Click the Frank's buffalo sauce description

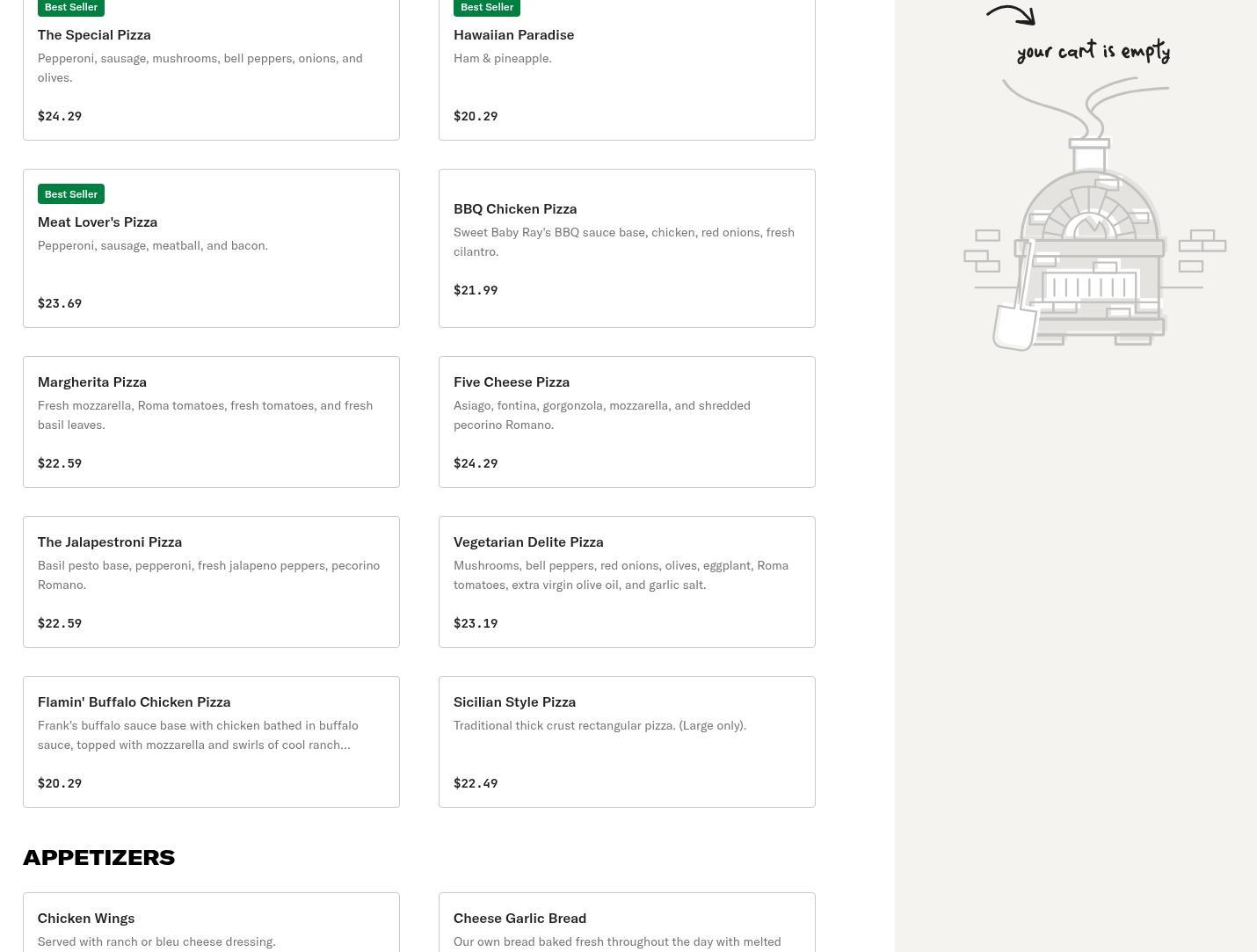[x=198, y=735]
